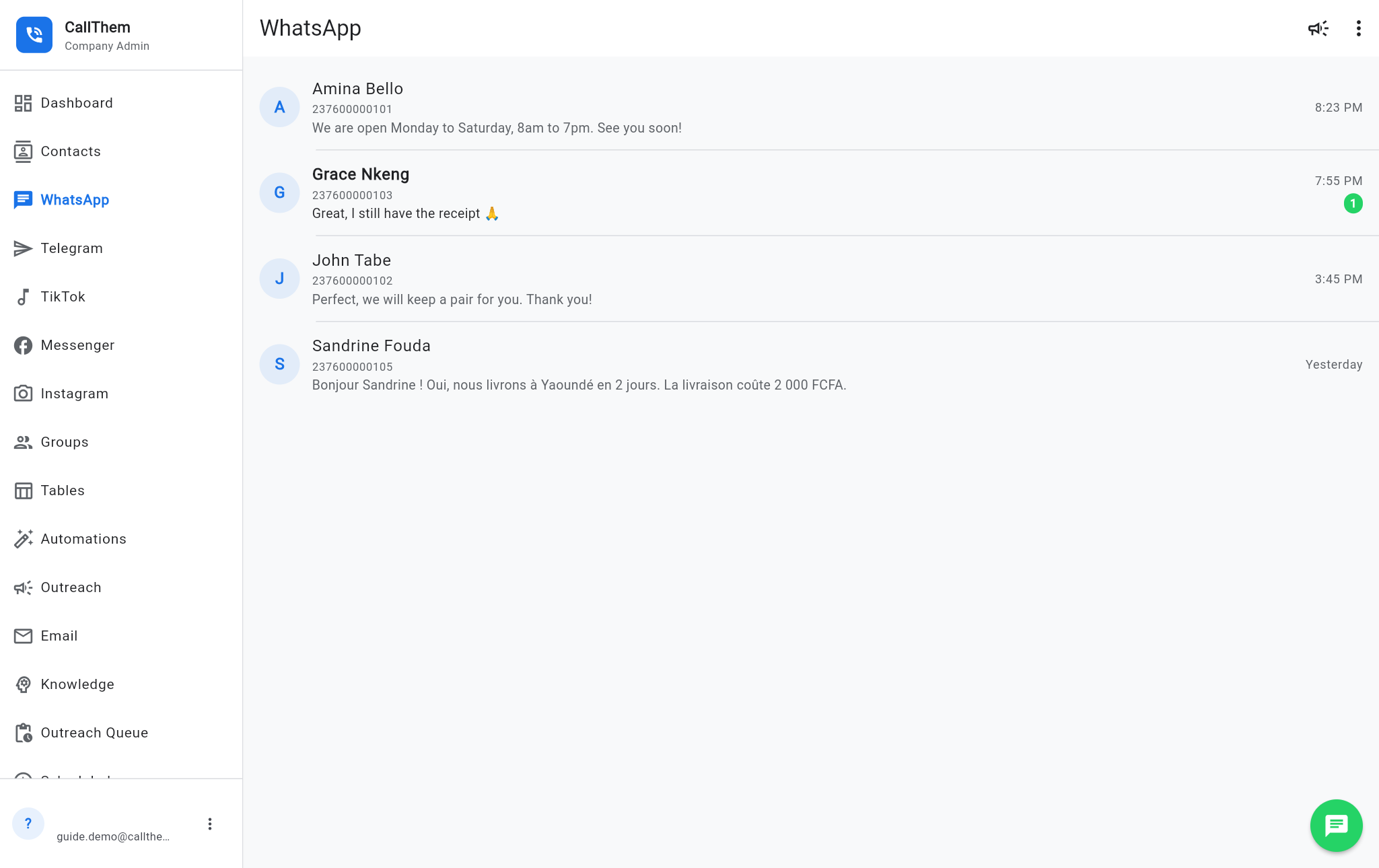
Task: Open the Tables grid icon
Action: (23, 491)
